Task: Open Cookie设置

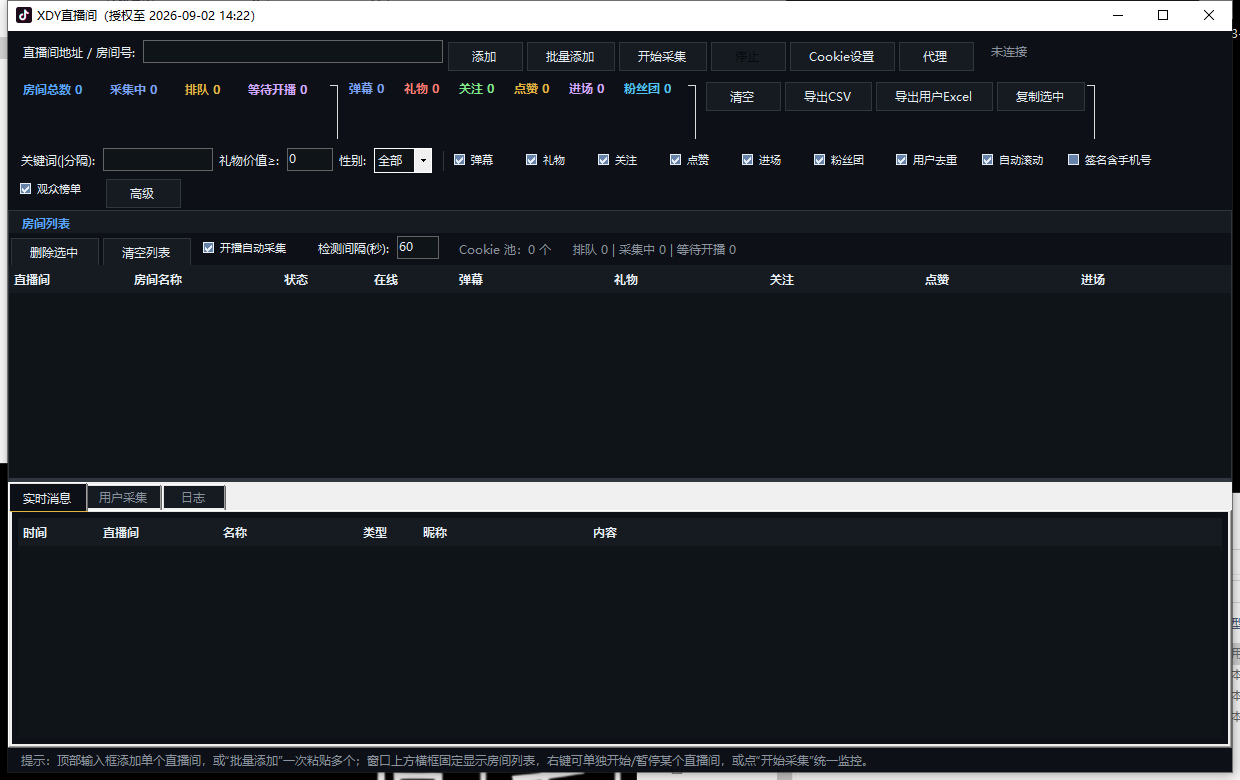Action: point(841,57)
